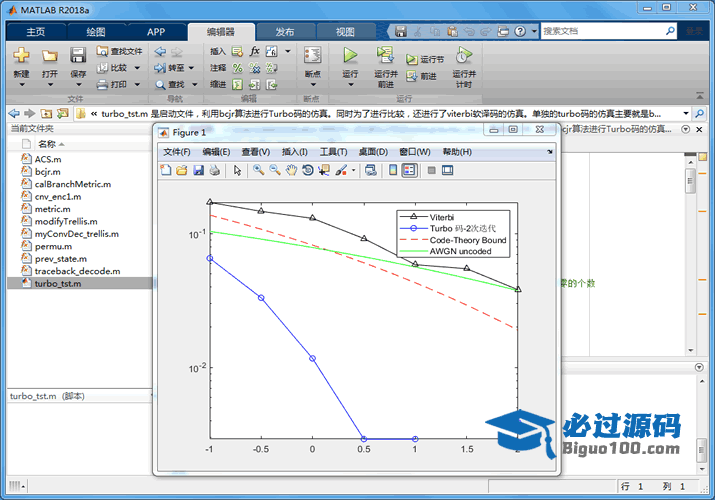Toggle Insert Colorbar in Figure toolbar

(393, 170)
